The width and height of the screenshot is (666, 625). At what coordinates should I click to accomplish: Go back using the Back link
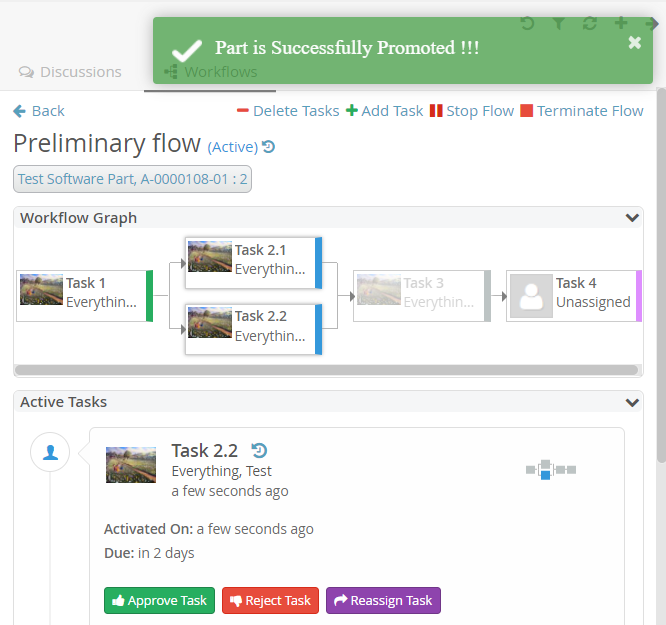(39, 111)
